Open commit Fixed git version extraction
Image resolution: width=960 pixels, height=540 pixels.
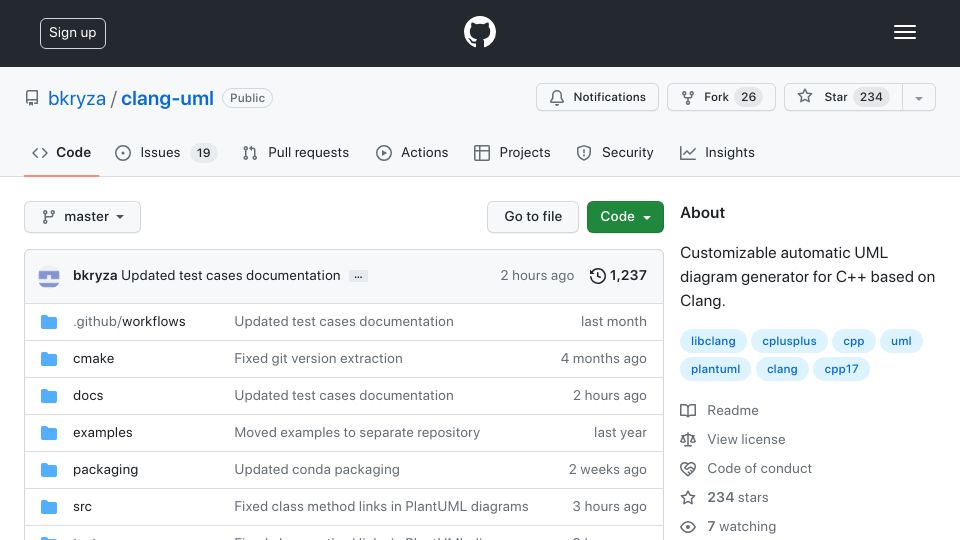pyautogui.click(x=318, y=358)
